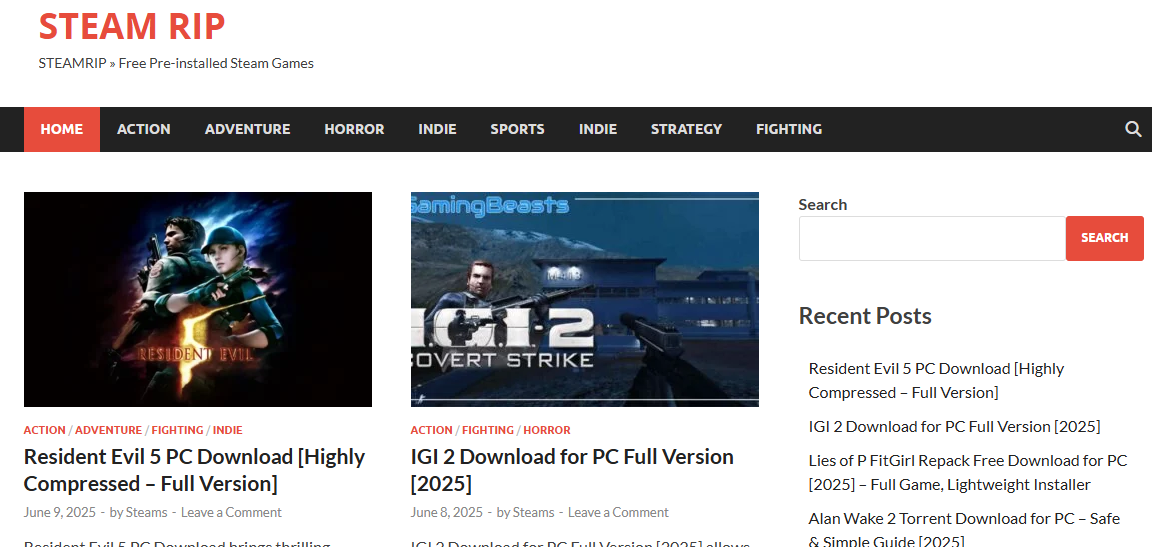Go to the HOME menu item
This screenshot has width=1152, height=547.
[x=62, y=129]
